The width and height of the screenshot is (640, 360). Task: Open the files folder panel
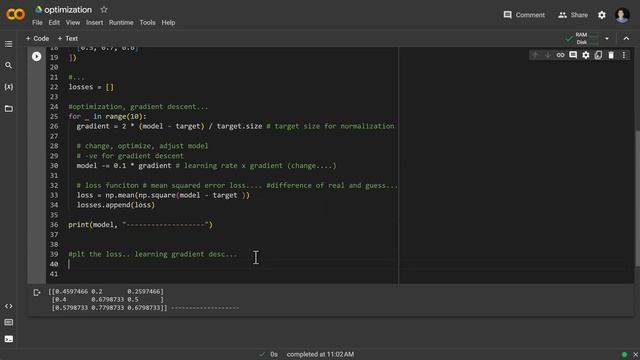click(x=9, y=109)
